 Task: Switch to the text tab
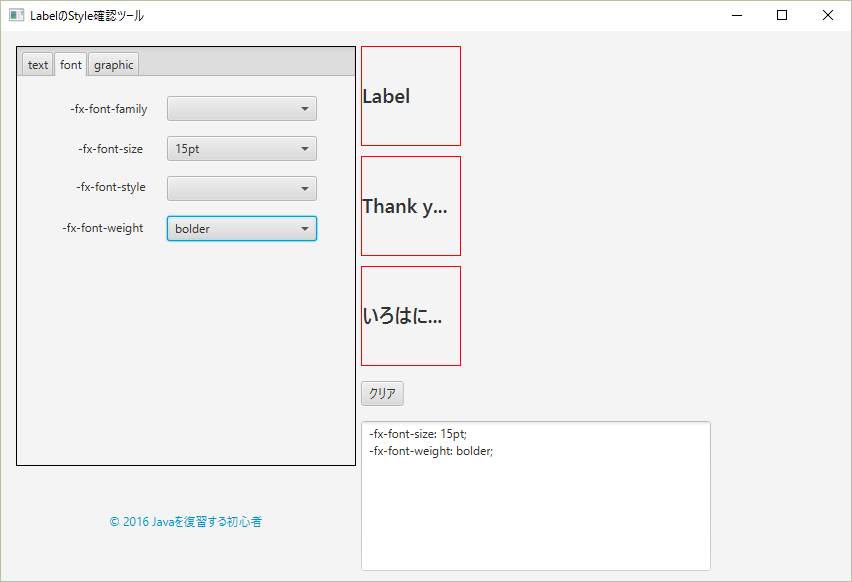coord(37,64)
